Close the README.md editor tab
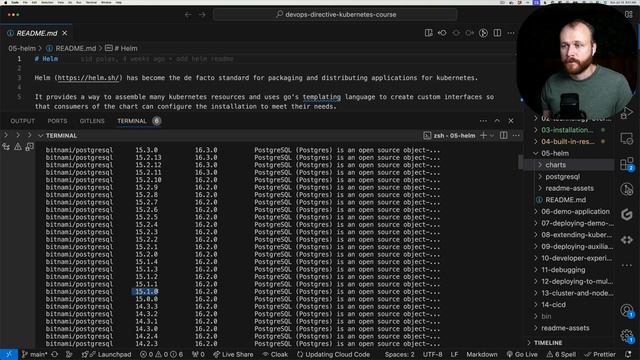The width and height of the screenshot is (640, 360). coord(64,33)
